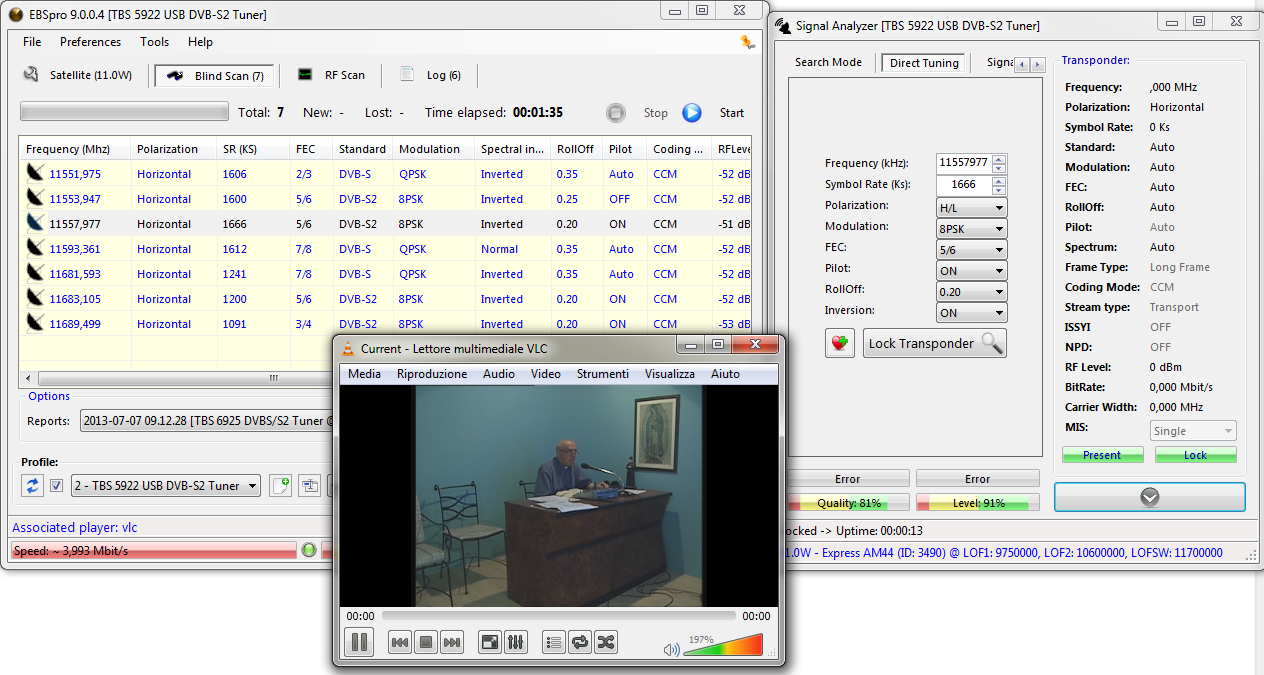Skip to next media in VLC
This screenshot has height=675, width=1264.
pos(452,642)
